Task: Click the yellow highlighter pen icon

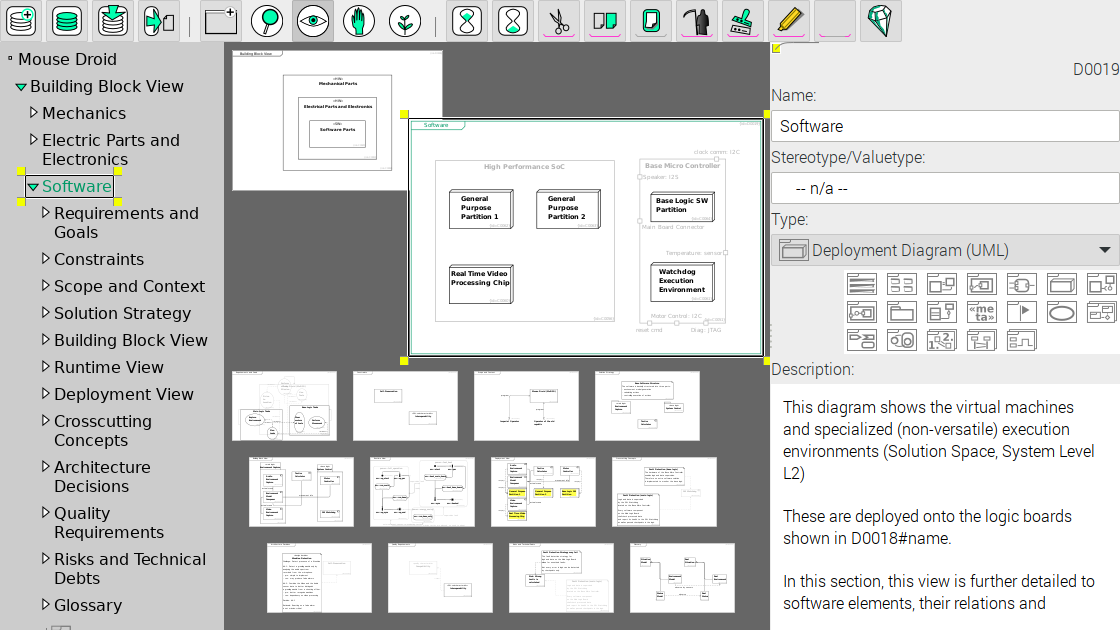Action: [788, 20]
